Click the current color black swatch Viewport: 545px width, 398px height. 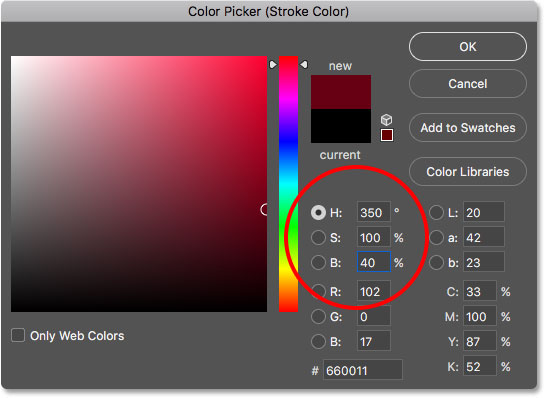(341, 126)
